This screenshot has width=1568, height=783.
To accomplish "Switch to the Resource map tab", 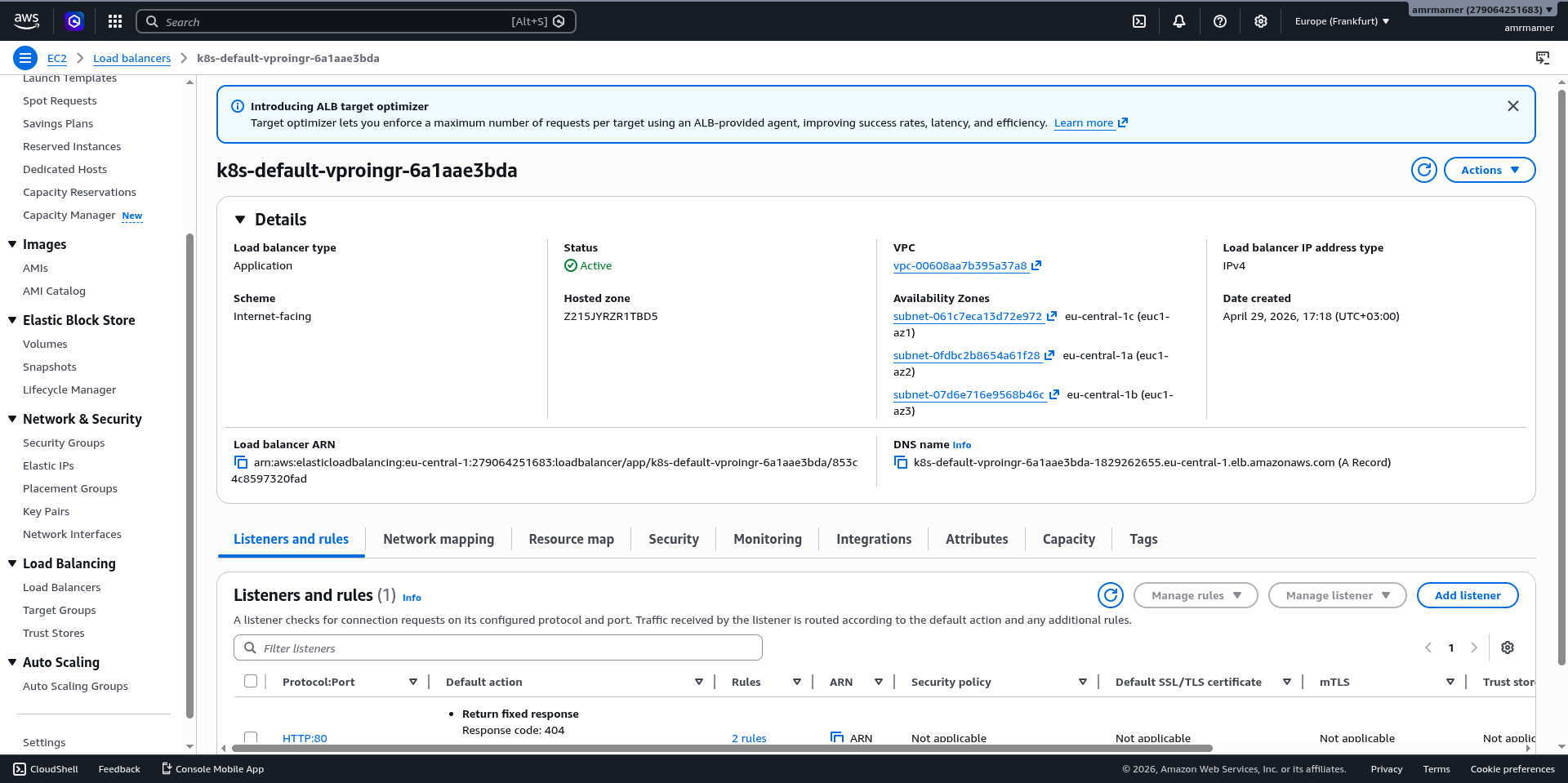I will tap(571, 539).
